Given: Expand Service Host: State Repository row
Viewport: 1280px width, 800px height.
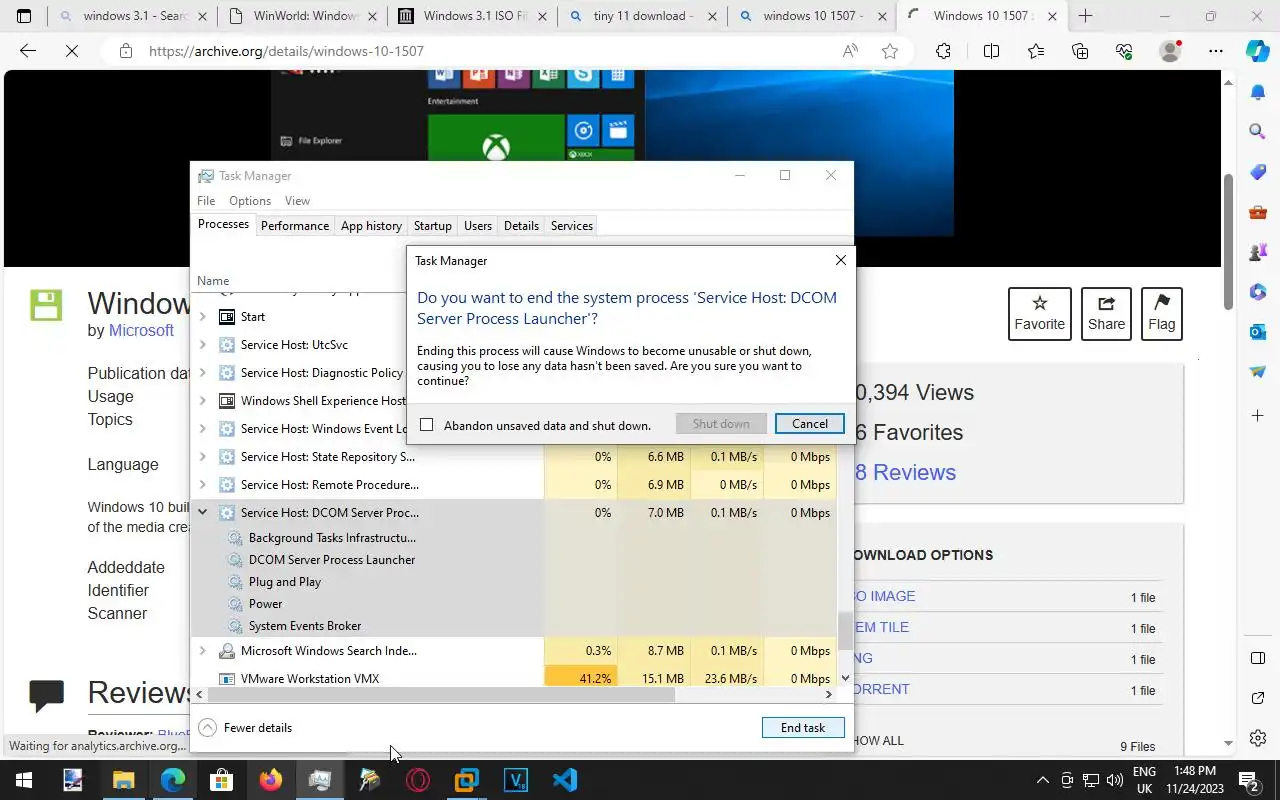Looking at the screenshot, I should [203, 457].
